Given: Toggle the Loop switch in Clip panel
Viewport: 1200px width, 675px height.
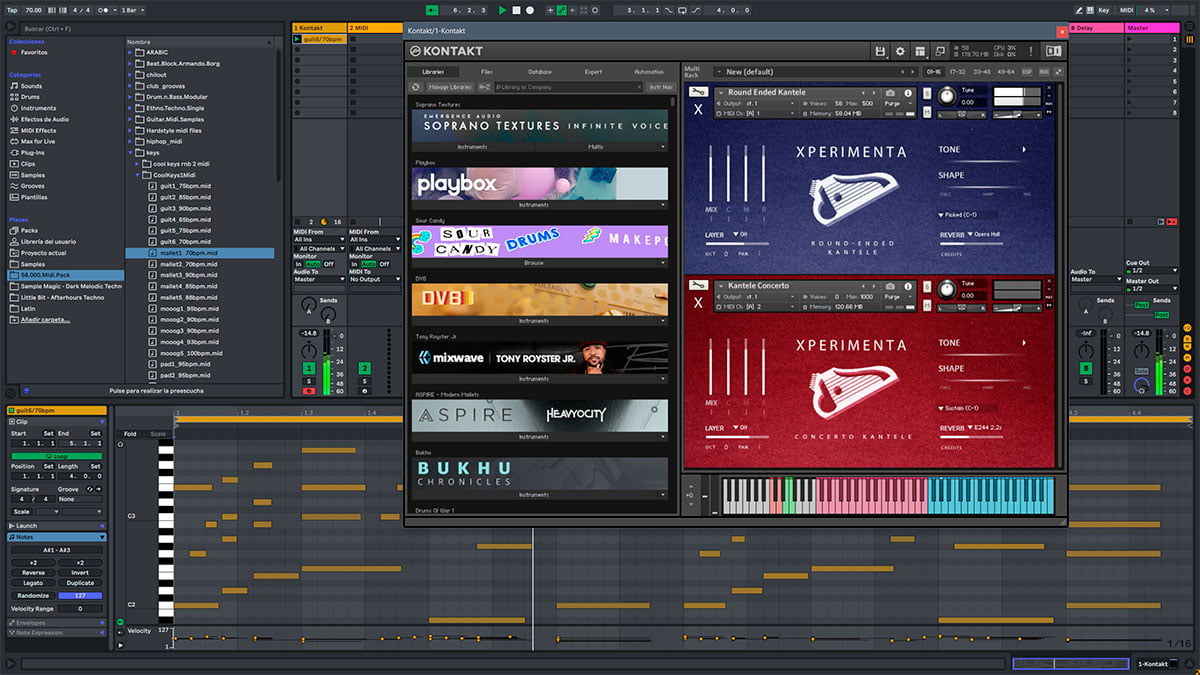Looking at the screenshot, I should (56, 456).
